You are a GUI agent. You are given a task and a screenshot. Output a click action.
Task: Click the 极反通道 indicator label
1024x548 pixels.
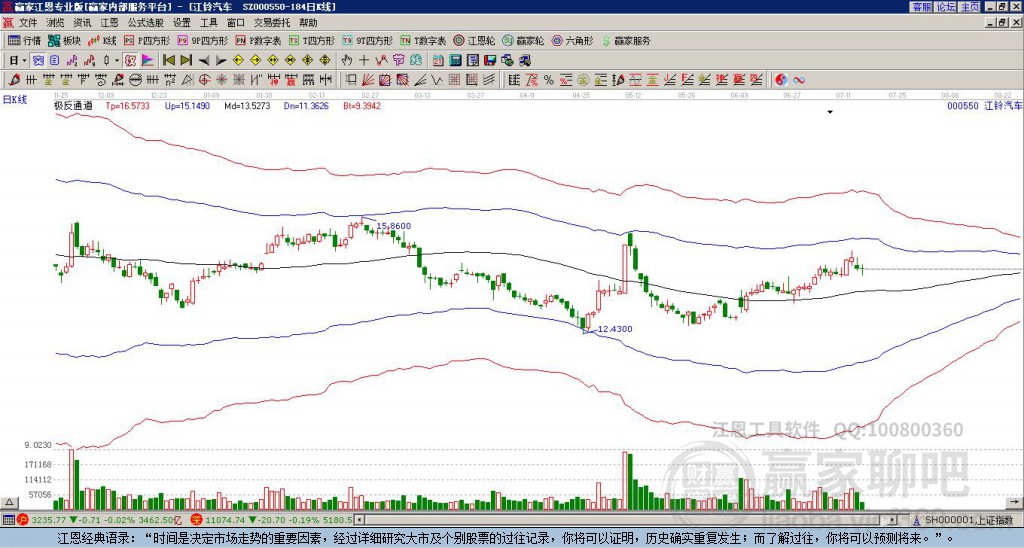click(x=73, y=105)
